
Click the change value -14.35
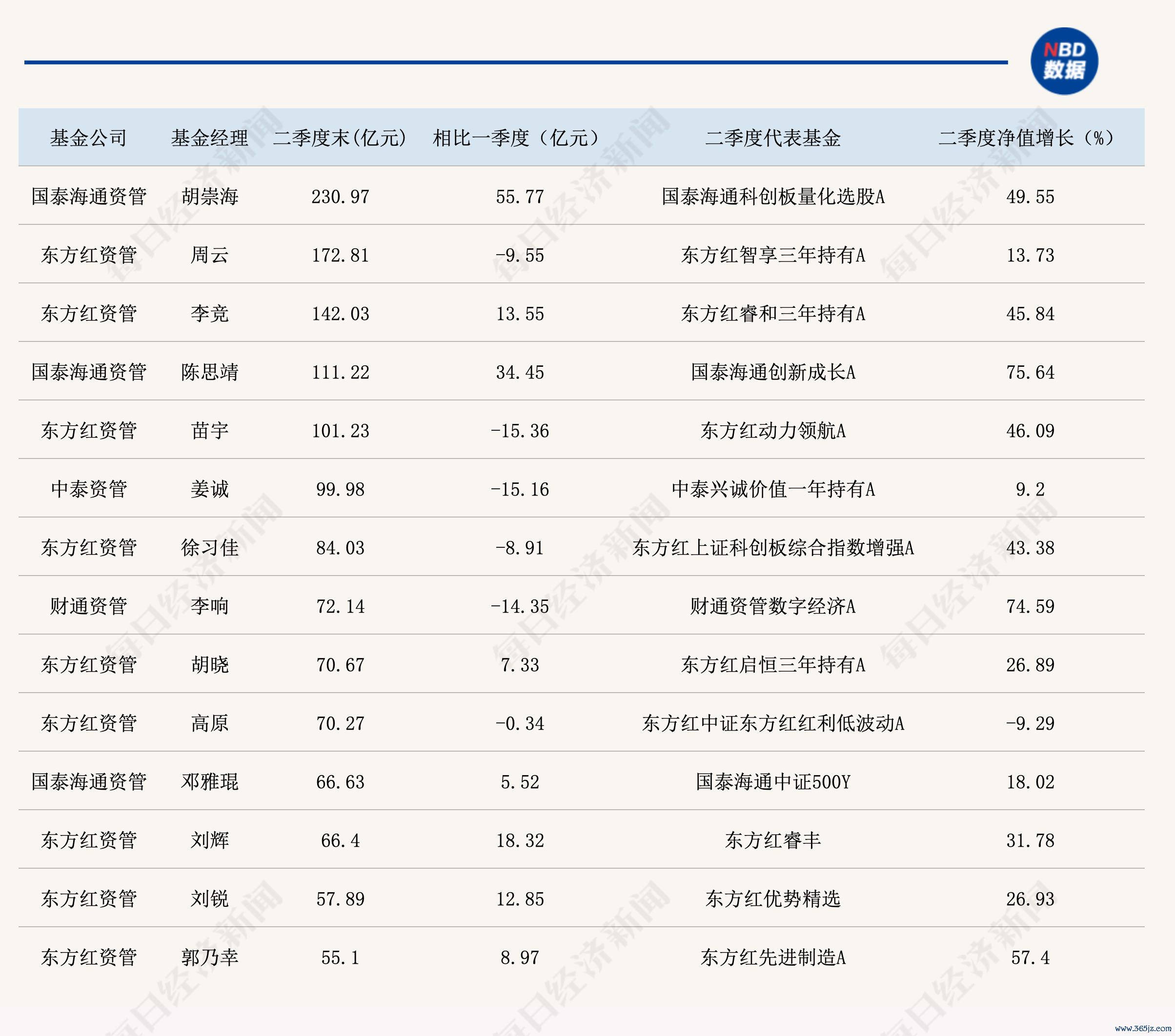tap(520, 607)
